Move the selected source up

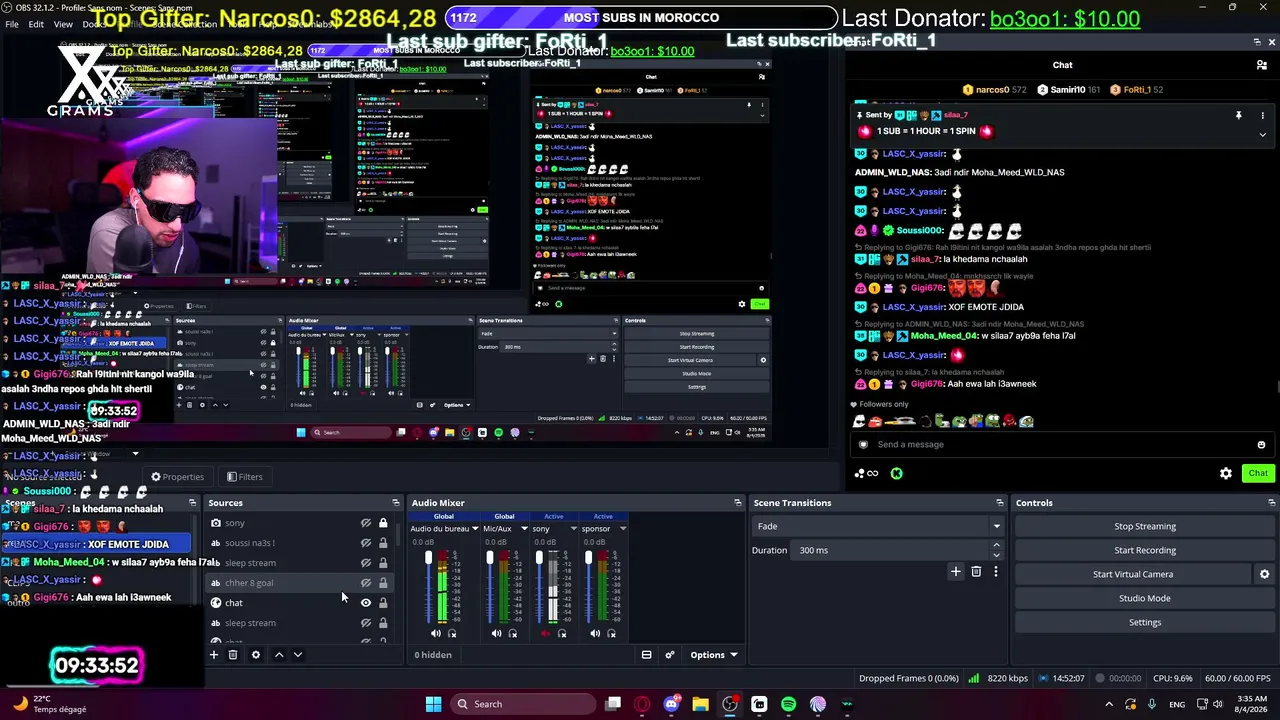click(x=279, y=655)
